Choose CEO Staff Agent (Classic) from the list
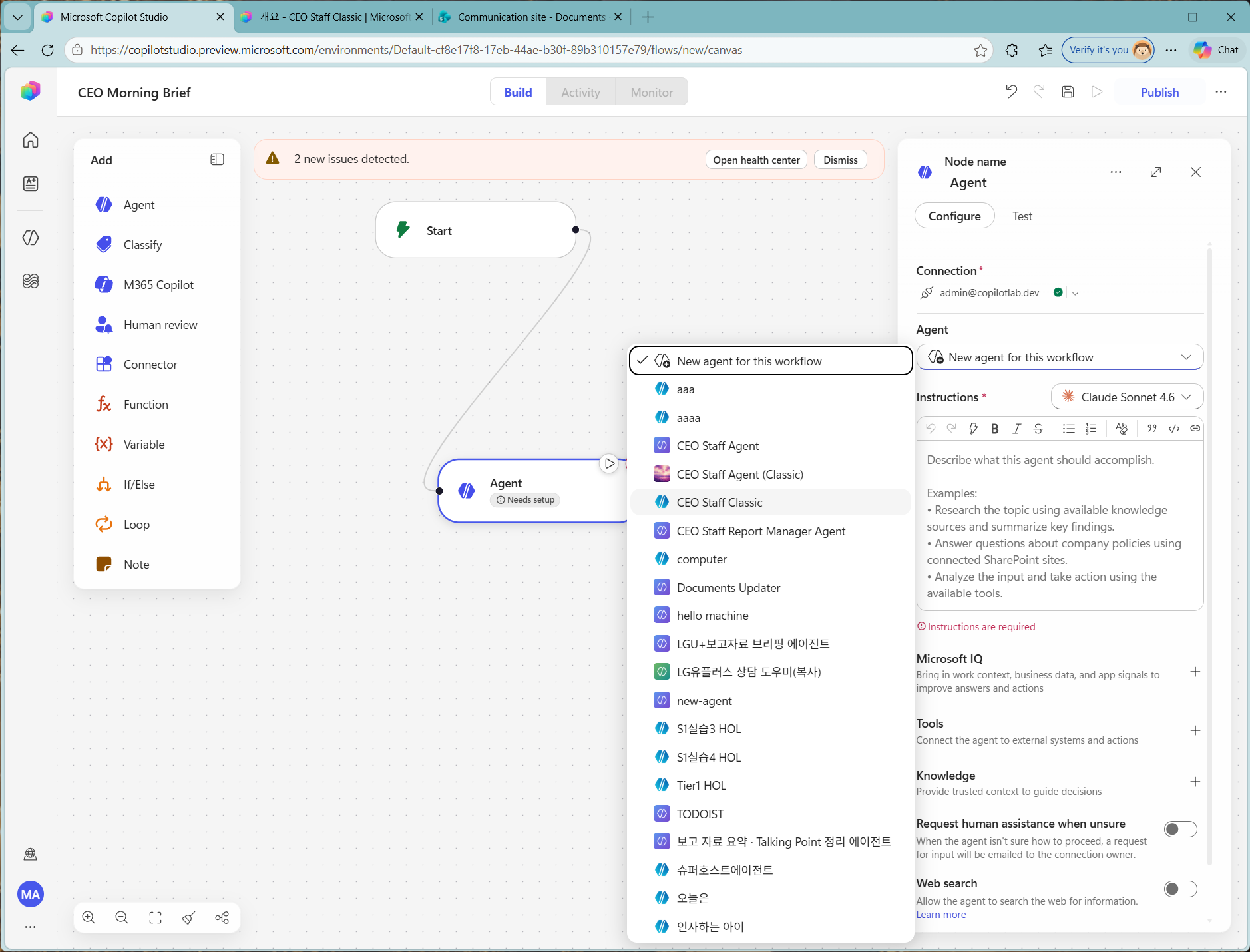 [x=770, y=475]
